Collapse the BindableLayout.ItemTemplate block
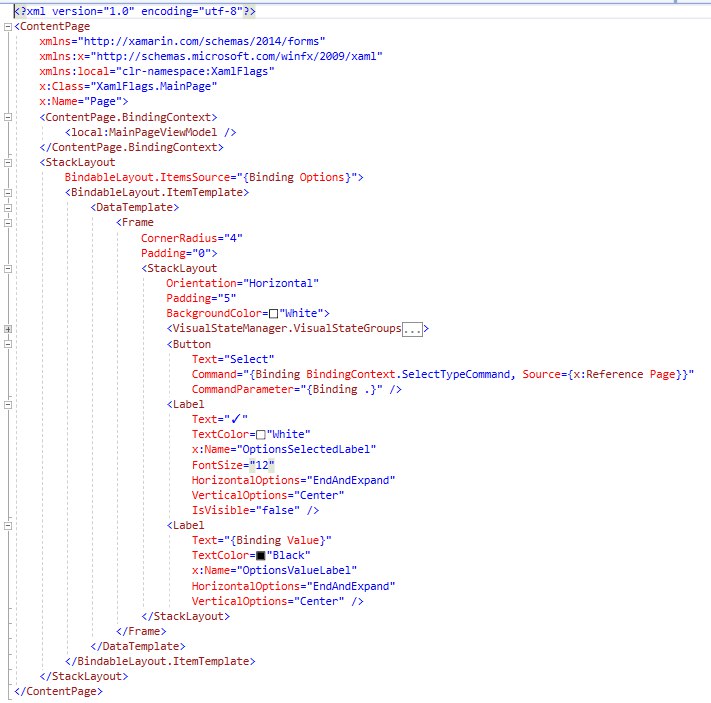711x703 pixels. [x=8, y=193]
